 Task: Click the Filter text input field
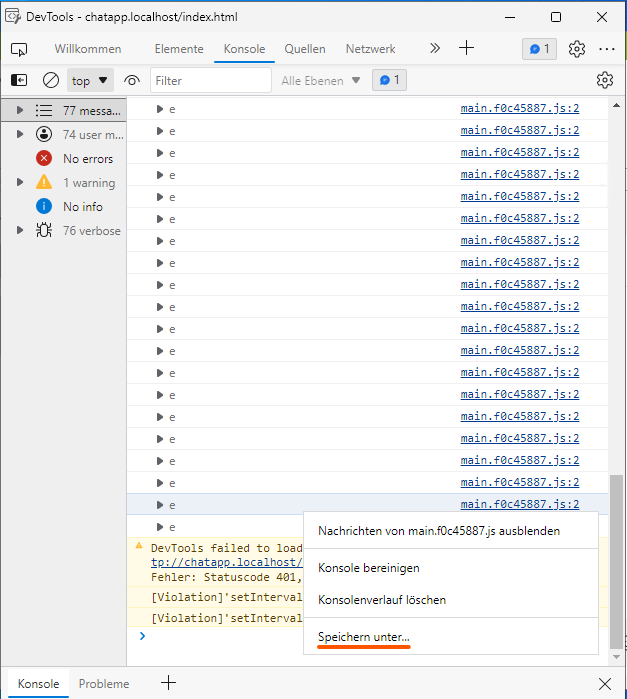[210, 80]
